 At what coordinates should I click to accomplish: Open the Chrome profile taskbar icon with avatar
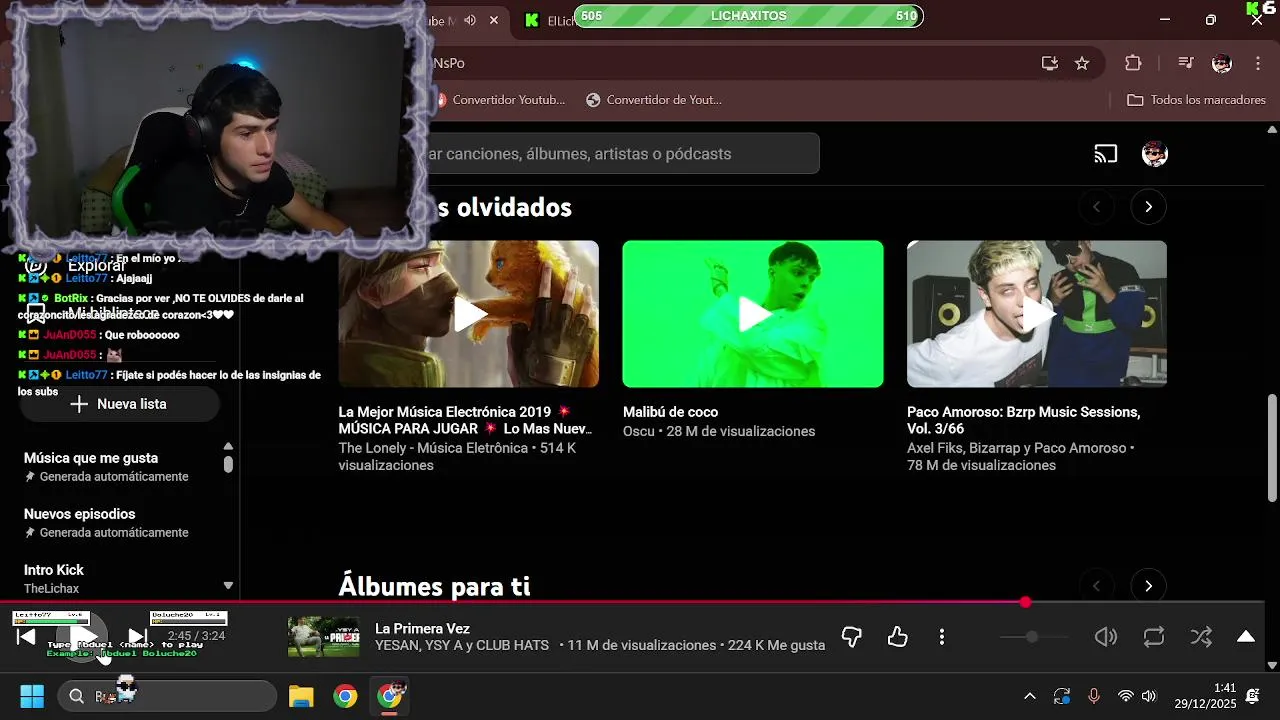[390, 696]
